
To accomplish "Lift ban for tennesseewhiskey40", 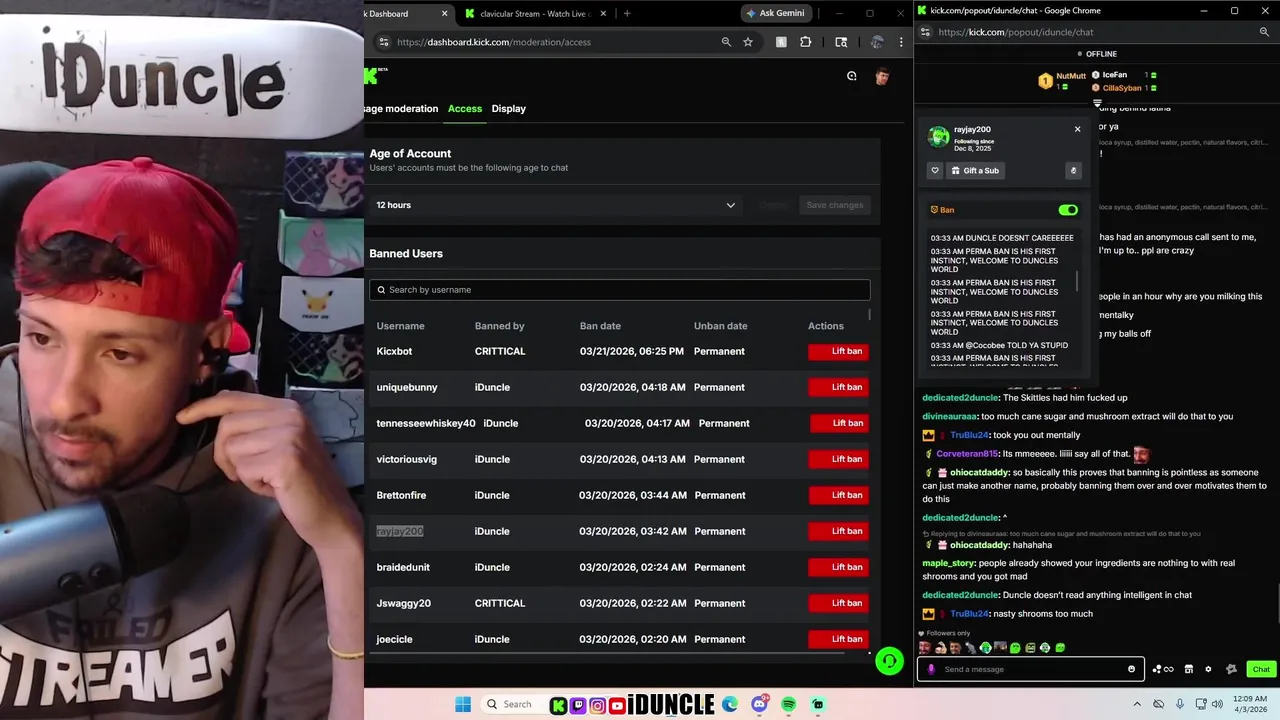I will 838,423.
